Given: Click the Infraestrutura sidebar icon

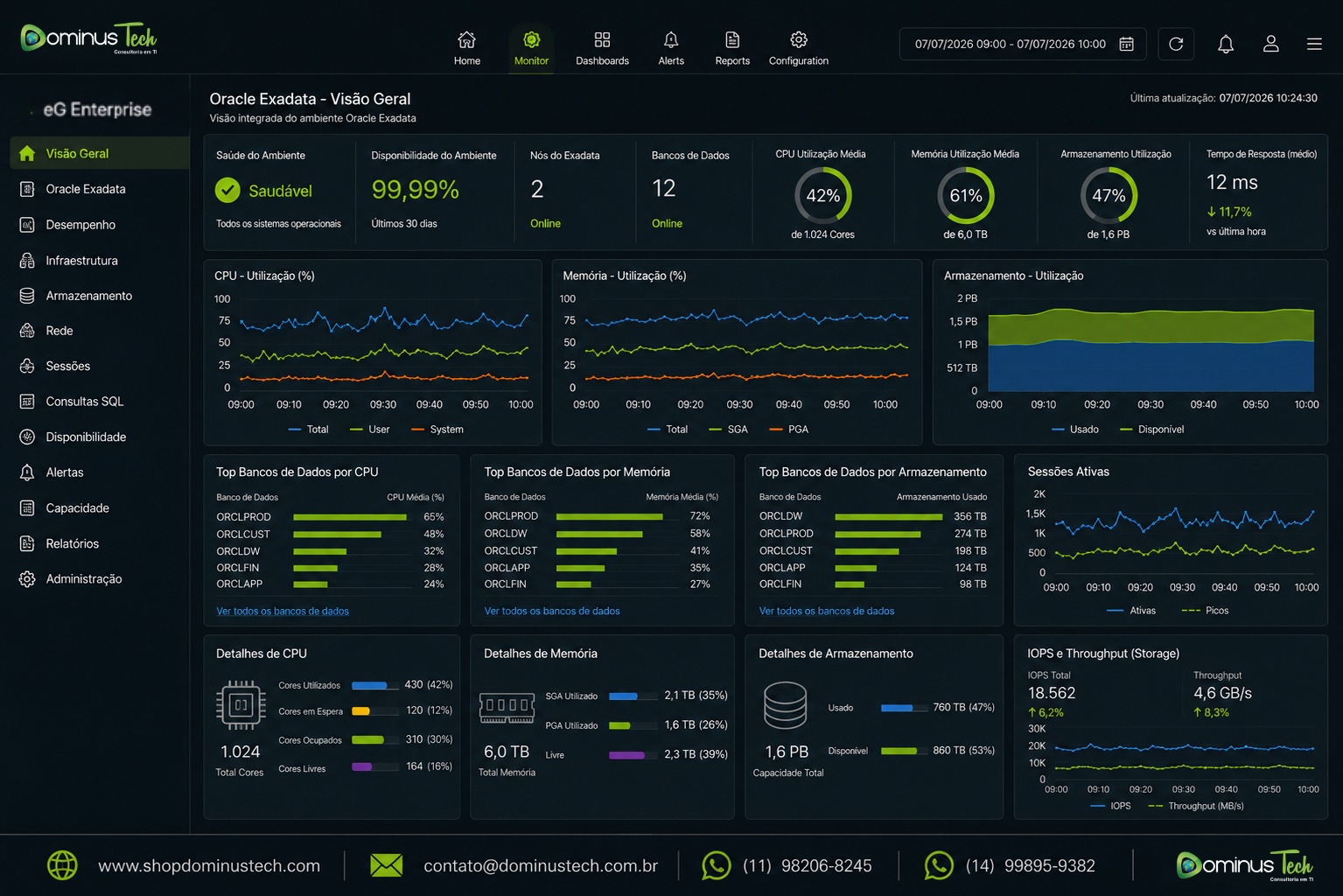Looking at the screenshot, I should pyautogui.click(x=27, y=261).
